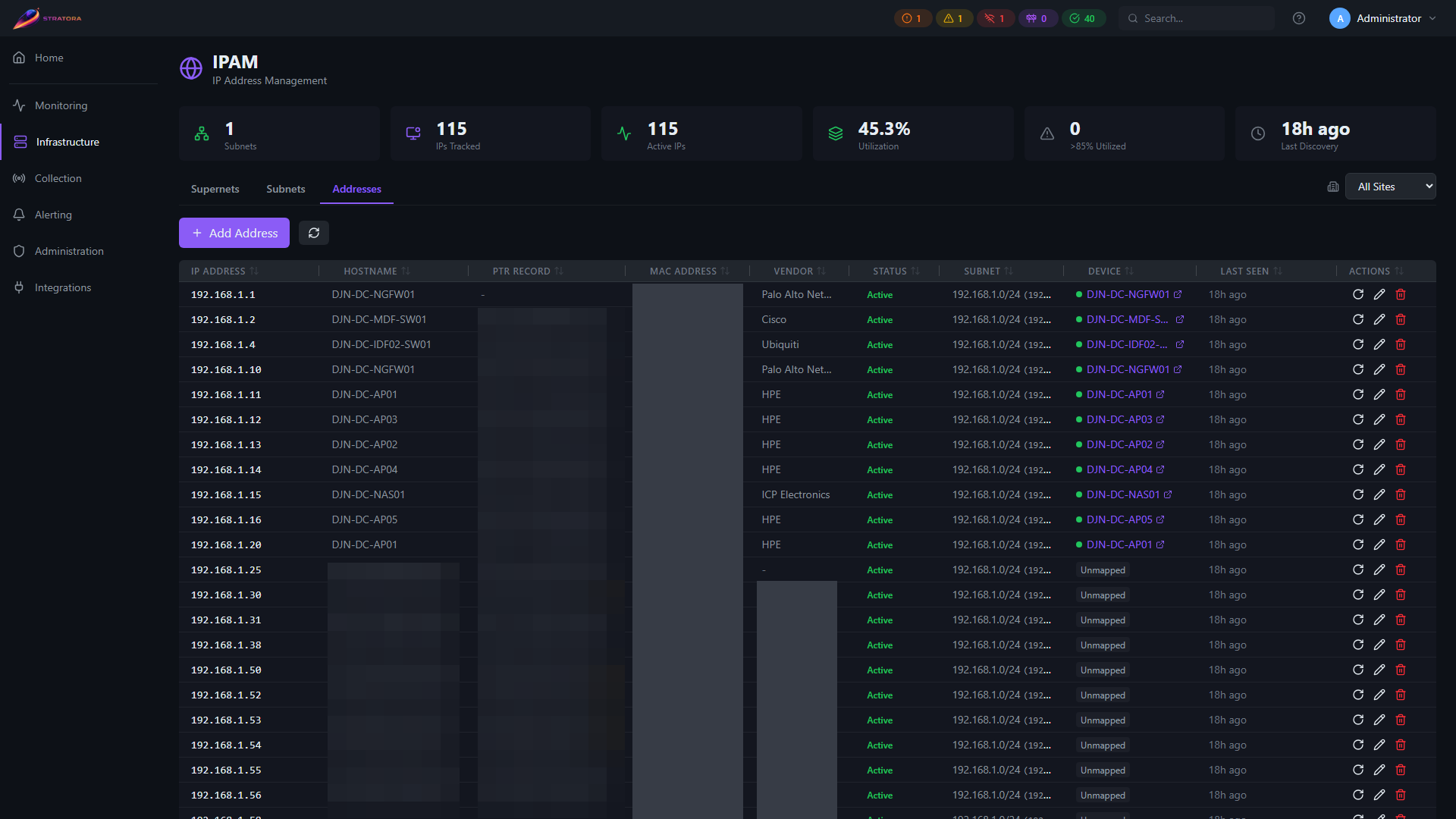Sort table by Vendor column
This screenshot has width=1456, height=819.
[x=799, y=271]
